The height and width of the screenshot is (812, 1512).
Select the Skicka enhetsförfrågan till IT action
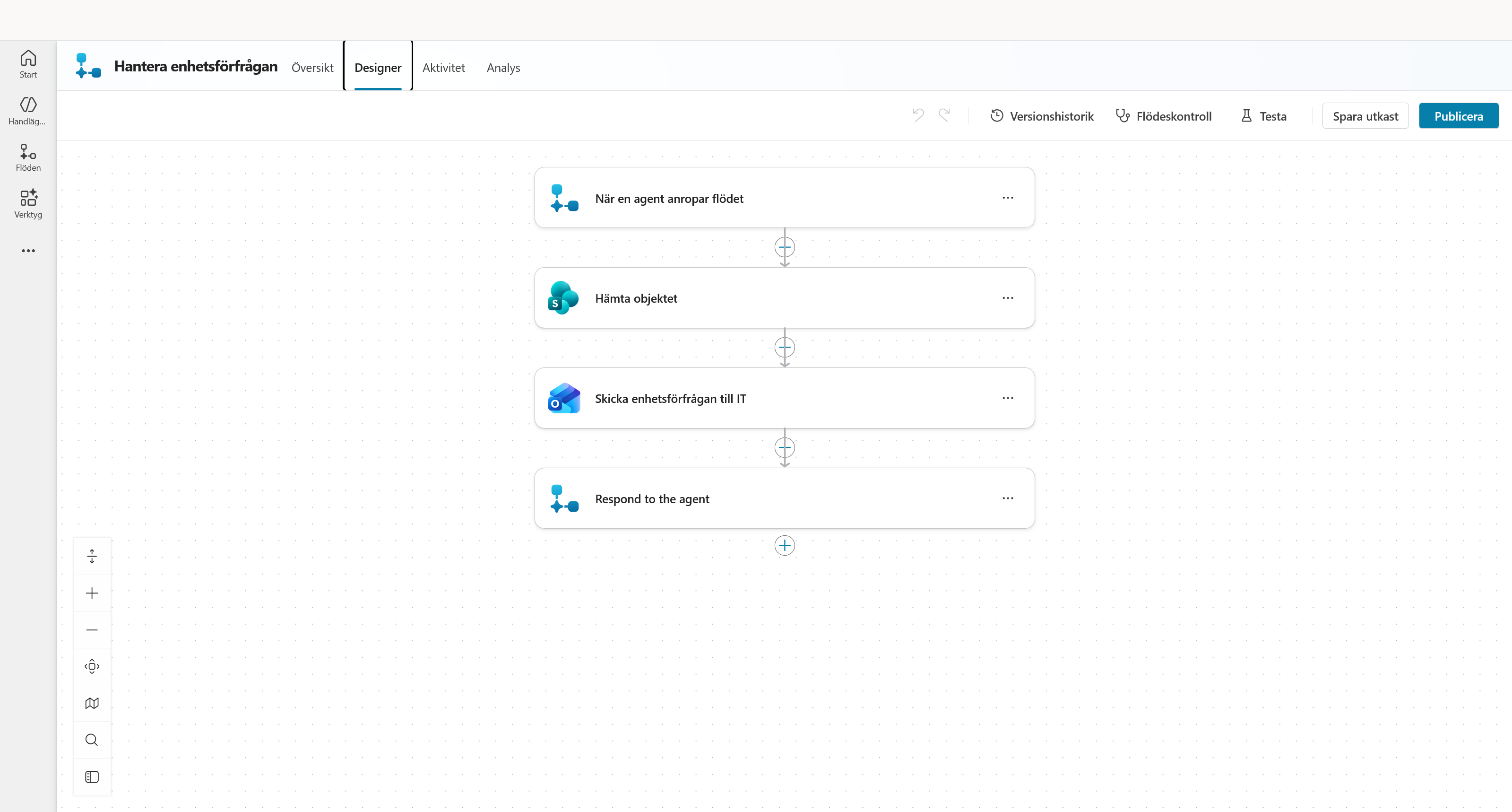(x=784, y=398)
